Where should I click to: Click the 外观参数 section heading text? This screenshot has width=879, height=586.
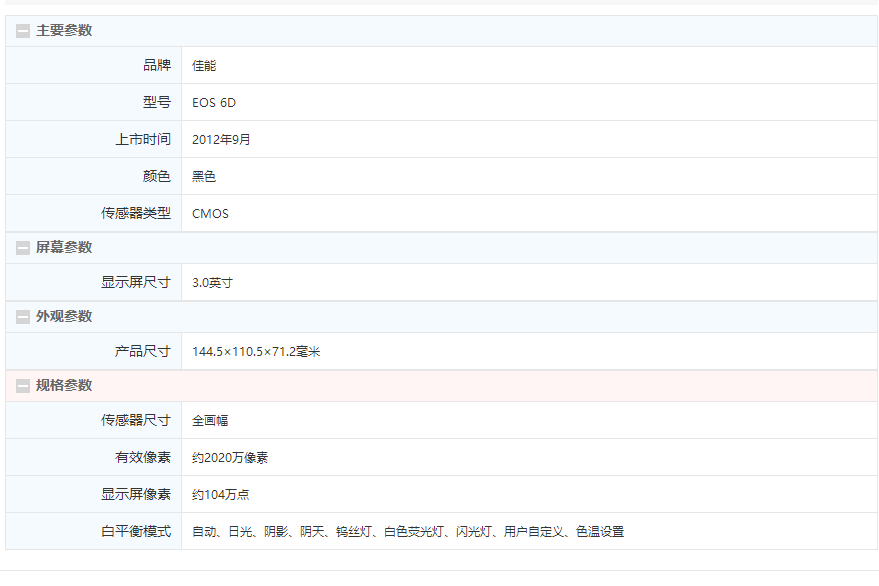pyautogui.click(x=64, y=316)
